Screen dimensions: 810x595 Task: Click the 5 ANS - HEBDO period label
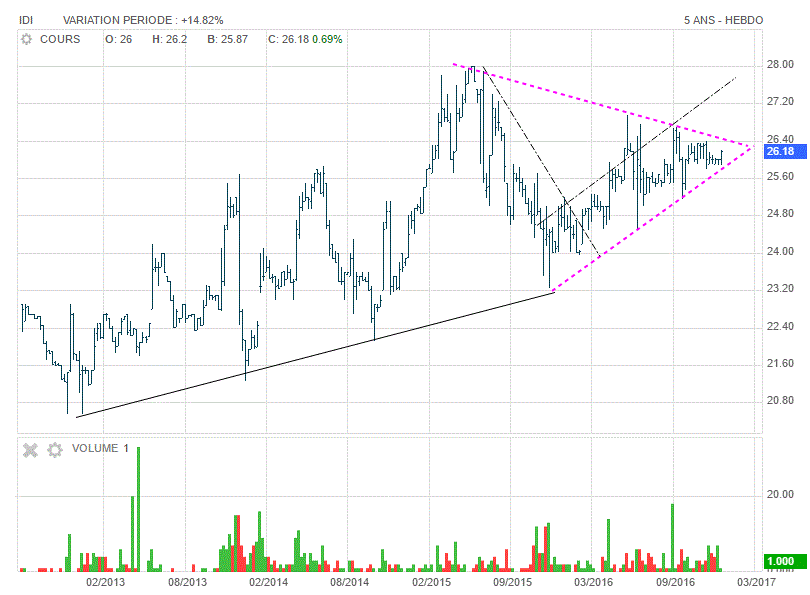click(x=723, y=20)
